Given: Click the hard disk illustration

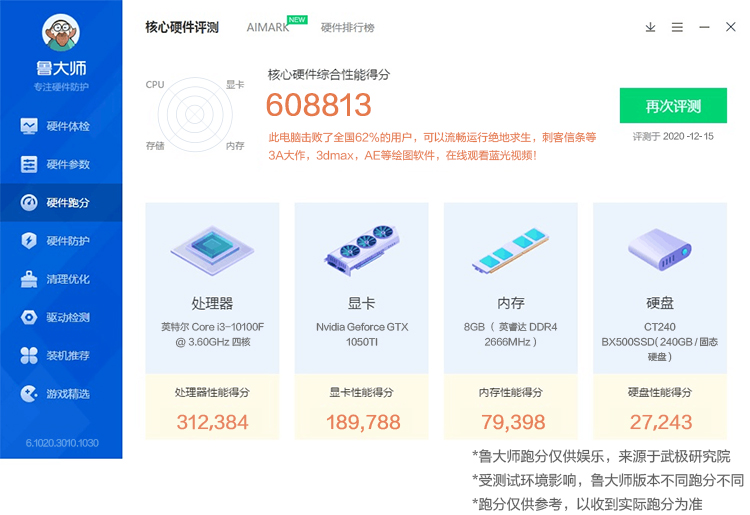Looking at the screenshot, I should (x=660, y=250).
